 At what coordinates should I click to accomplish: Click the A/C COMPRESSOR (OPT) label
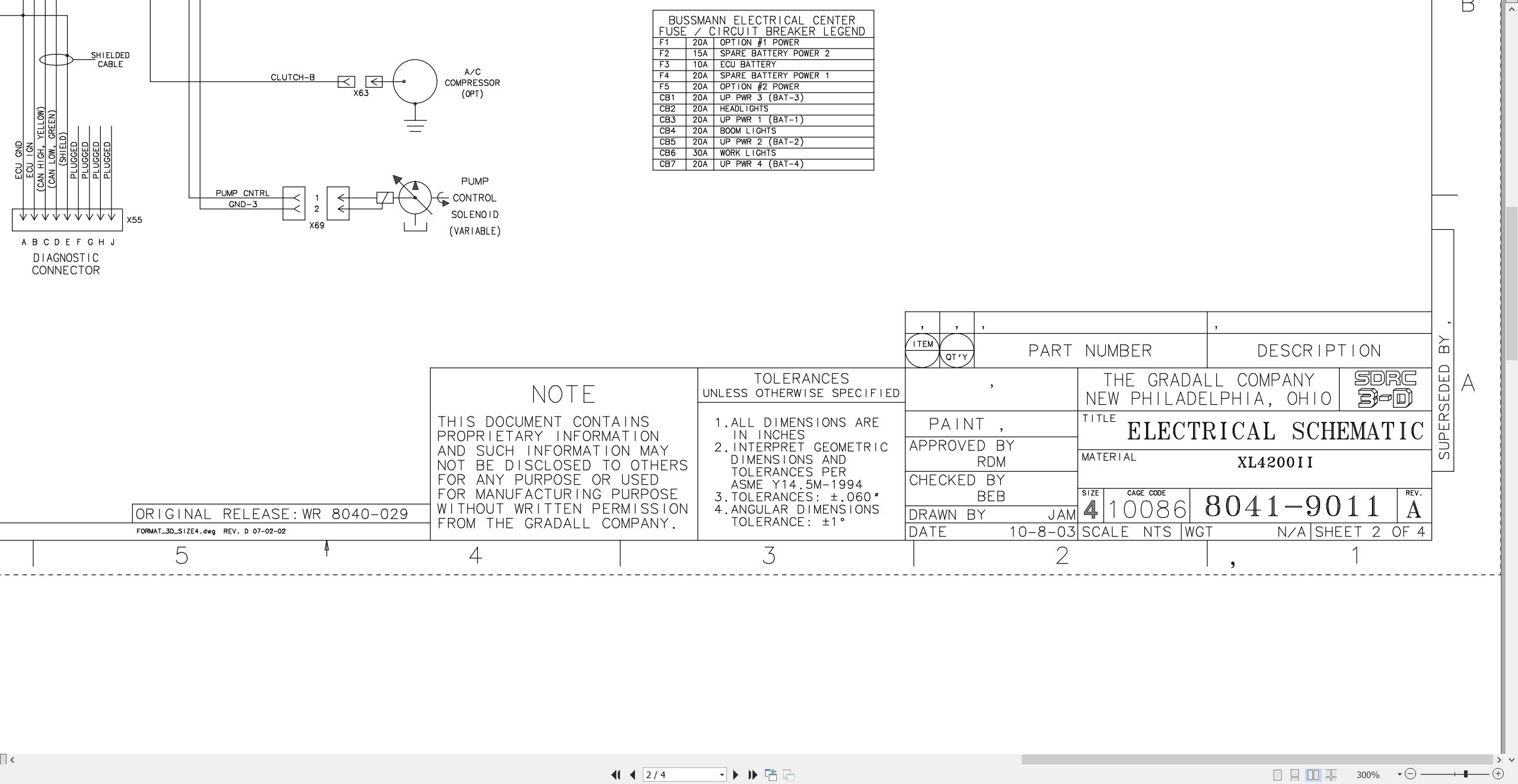point(473,83)
